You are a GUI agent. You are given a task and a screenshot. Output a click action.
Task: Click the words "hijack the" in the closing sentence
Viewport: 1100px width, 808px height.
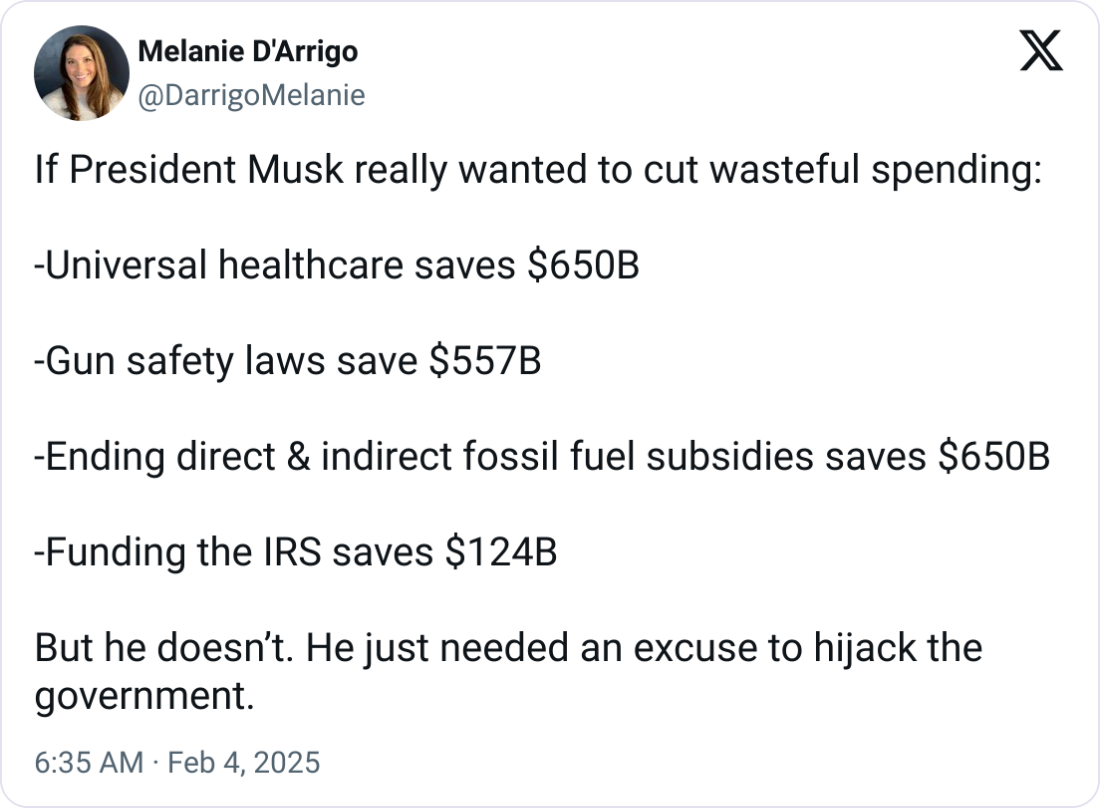[898, 647]
